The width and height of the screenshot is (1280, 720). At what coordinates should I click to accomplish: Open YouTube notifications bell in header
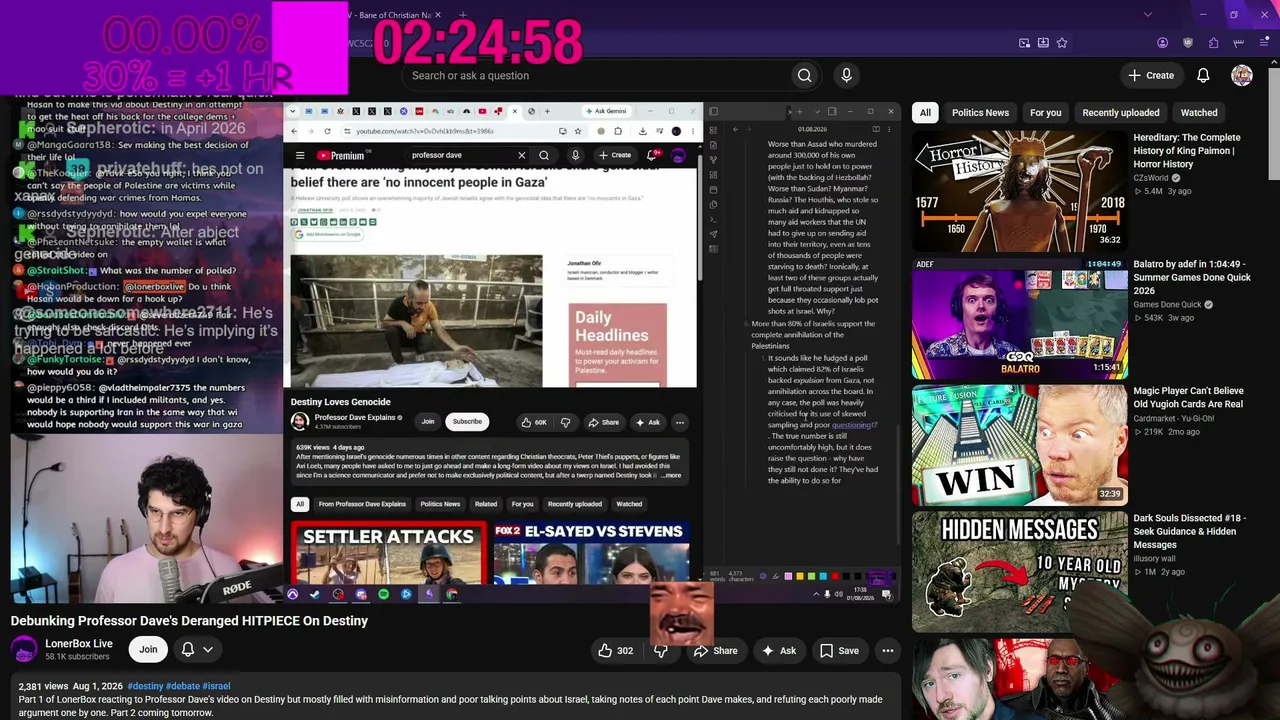[1203, 75]
